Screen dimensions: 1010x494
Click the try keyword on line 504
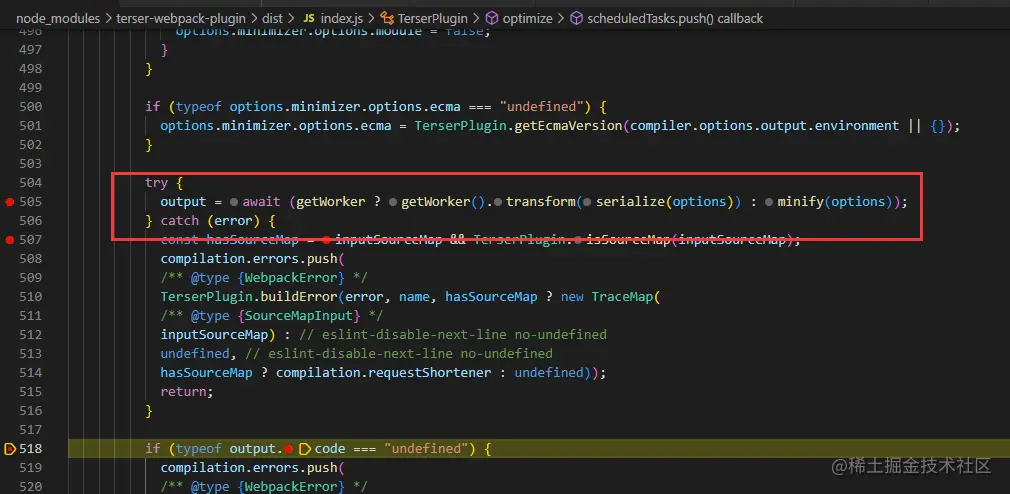click(x=157, y=183)
